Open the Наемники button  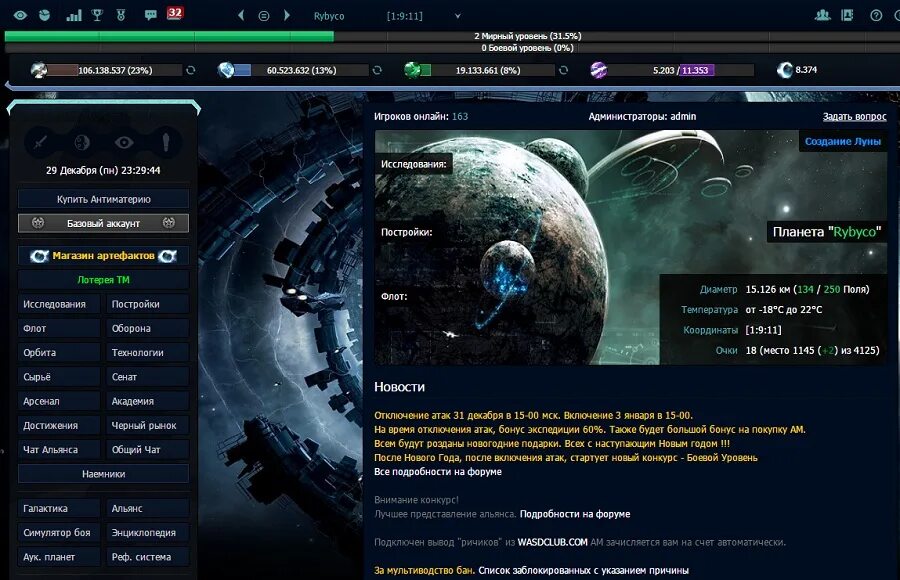103,474
